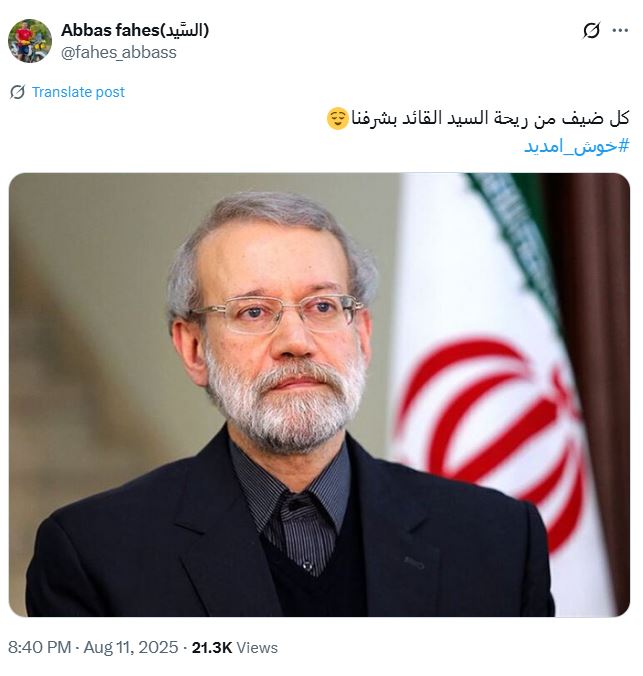Open the 21.3K view count
Screen dimensions: 643x676
[x=212, y=648]
